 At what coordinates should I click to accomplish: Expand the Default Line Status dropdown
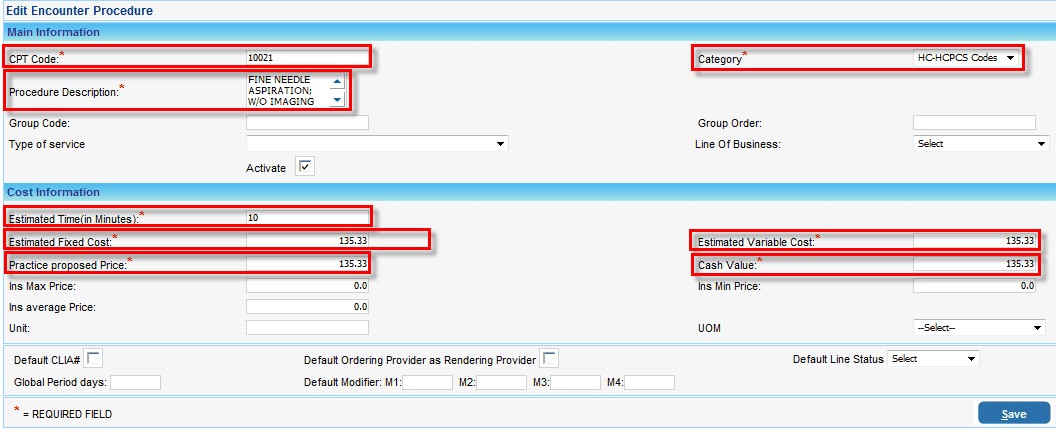coord(933,358)
